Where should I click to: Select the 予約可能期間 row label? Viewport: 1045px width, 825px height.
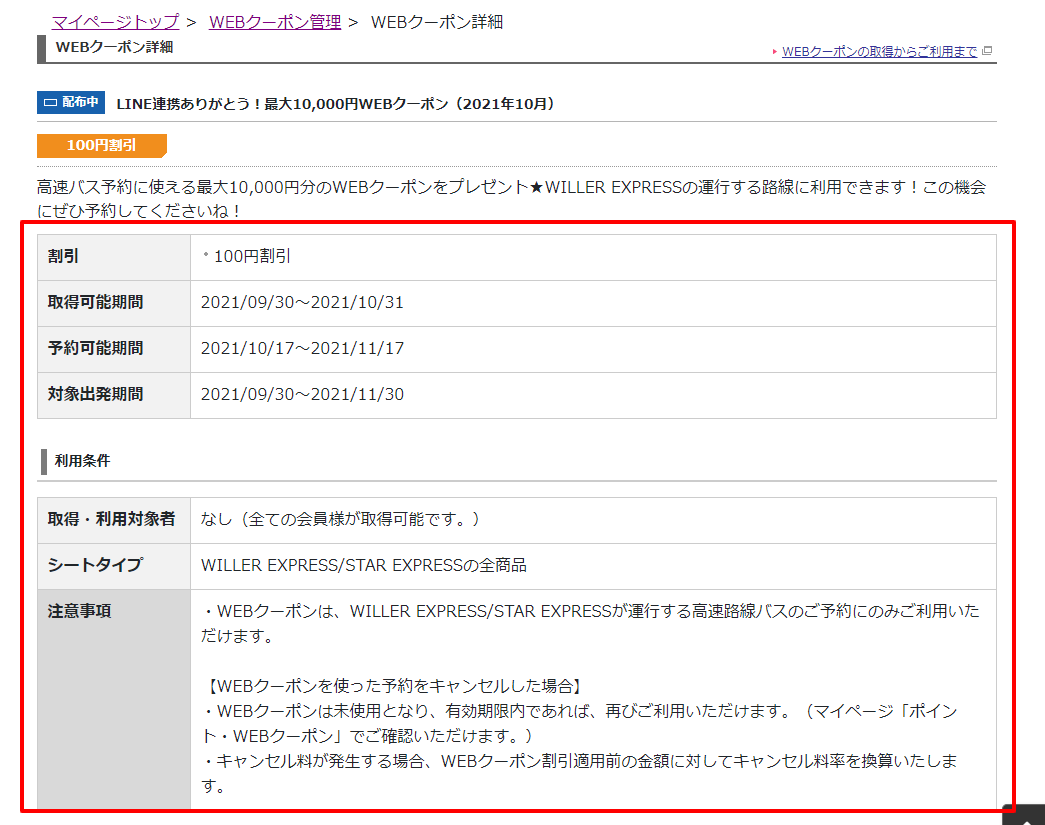click(95, 349)
